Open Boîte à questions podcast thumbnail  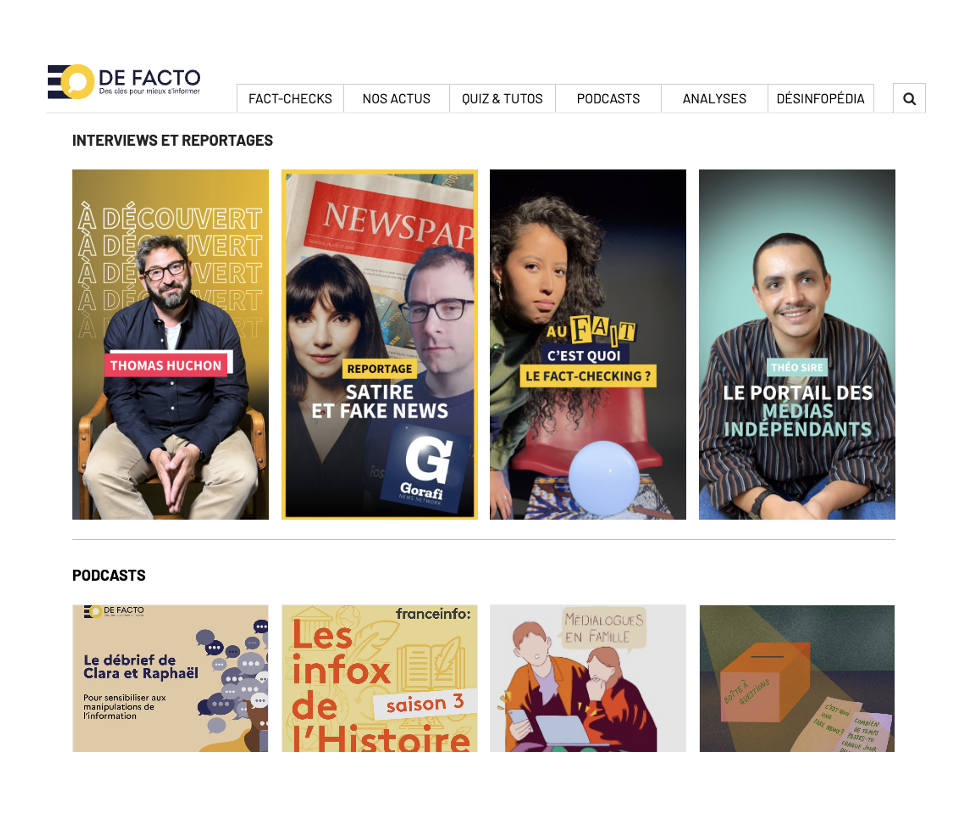point(797,678)
